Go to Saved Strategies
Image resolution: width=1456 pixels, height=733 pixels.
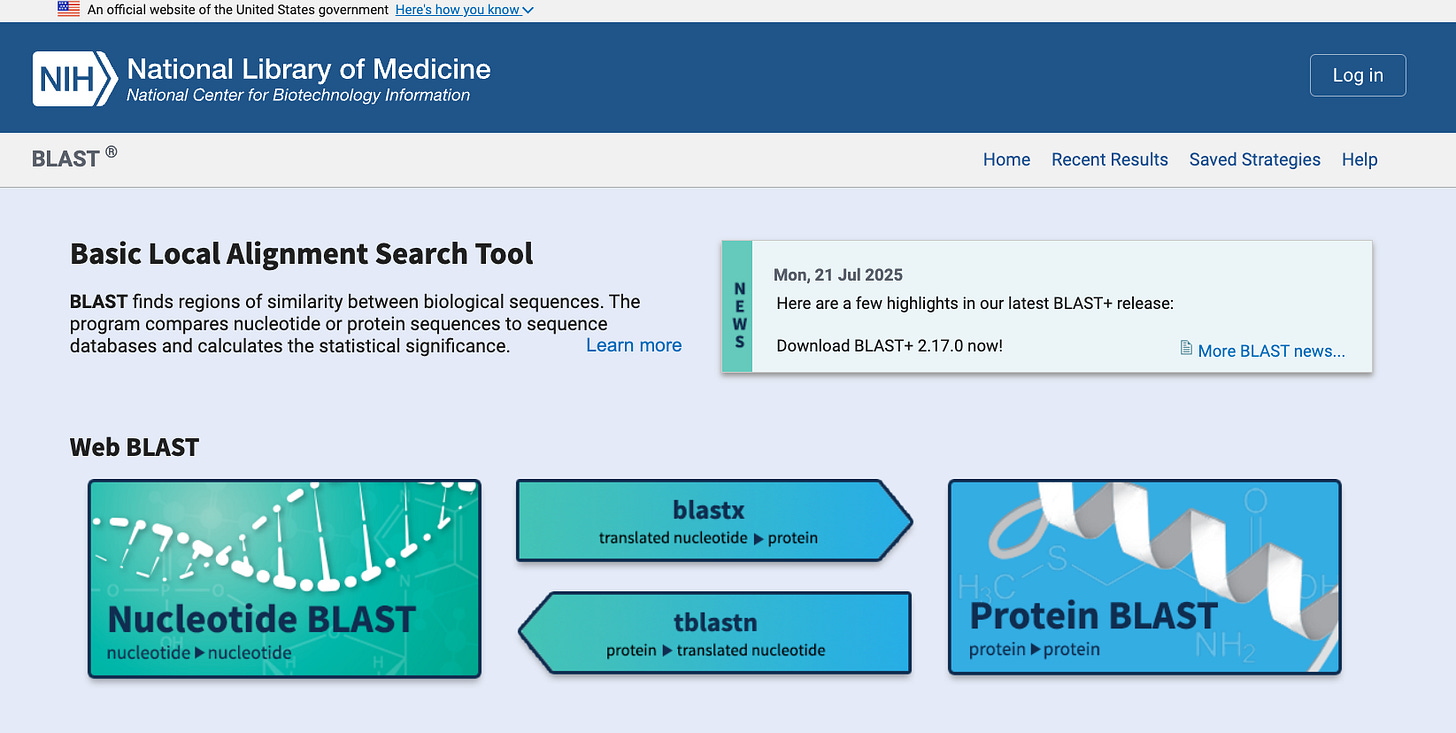click(x=1254, y=159)
